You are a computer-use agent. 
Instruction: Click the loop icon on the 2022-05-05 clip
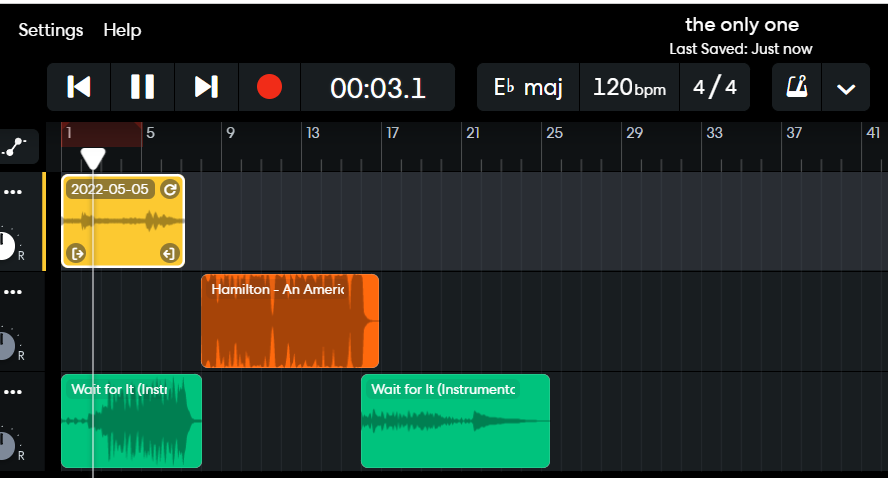[170, 189]
